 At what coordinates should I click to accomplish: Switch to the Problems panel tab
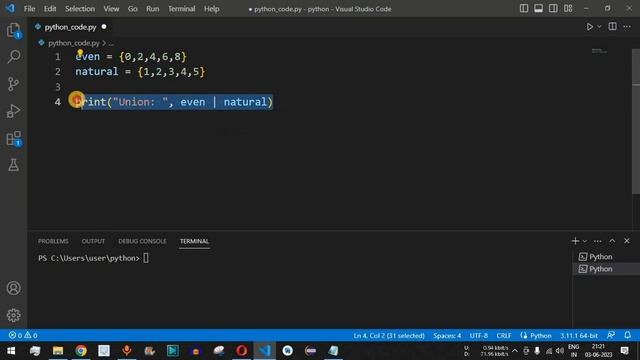click(x=53, y=241)
